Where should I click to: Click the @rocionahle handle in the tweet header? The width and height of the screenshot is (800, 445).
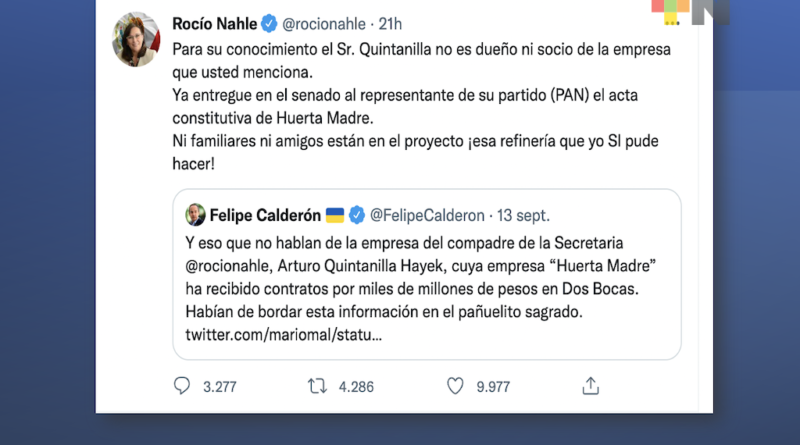[x=325, y=22]
